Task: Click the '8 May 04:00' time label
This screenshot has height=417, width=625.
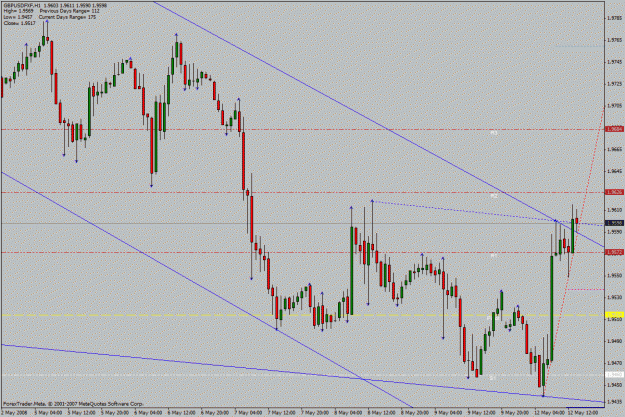Action: pyautogui.click(x=348, y=413)
